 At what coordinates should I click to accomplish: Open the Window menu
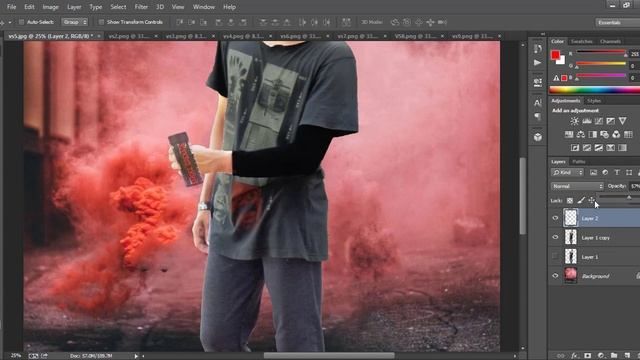pyautogui.click(x=204, y=7)
